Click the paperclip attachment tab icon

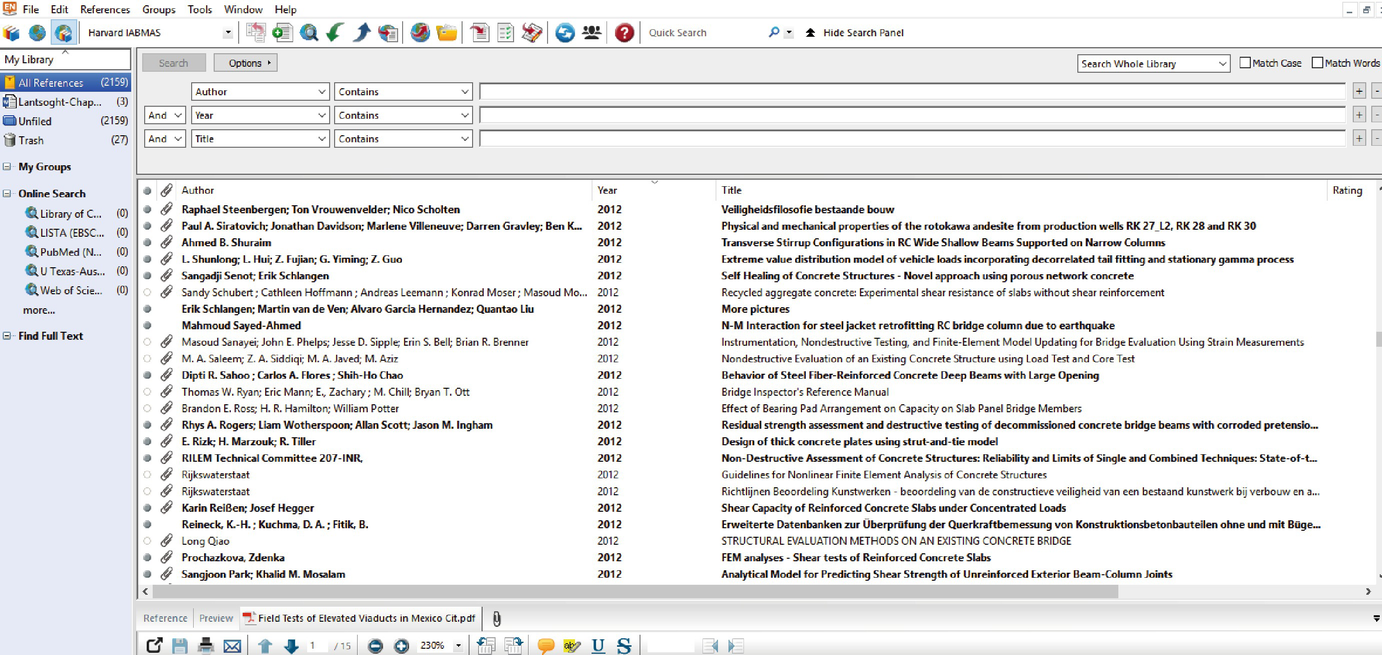[496, 618]
